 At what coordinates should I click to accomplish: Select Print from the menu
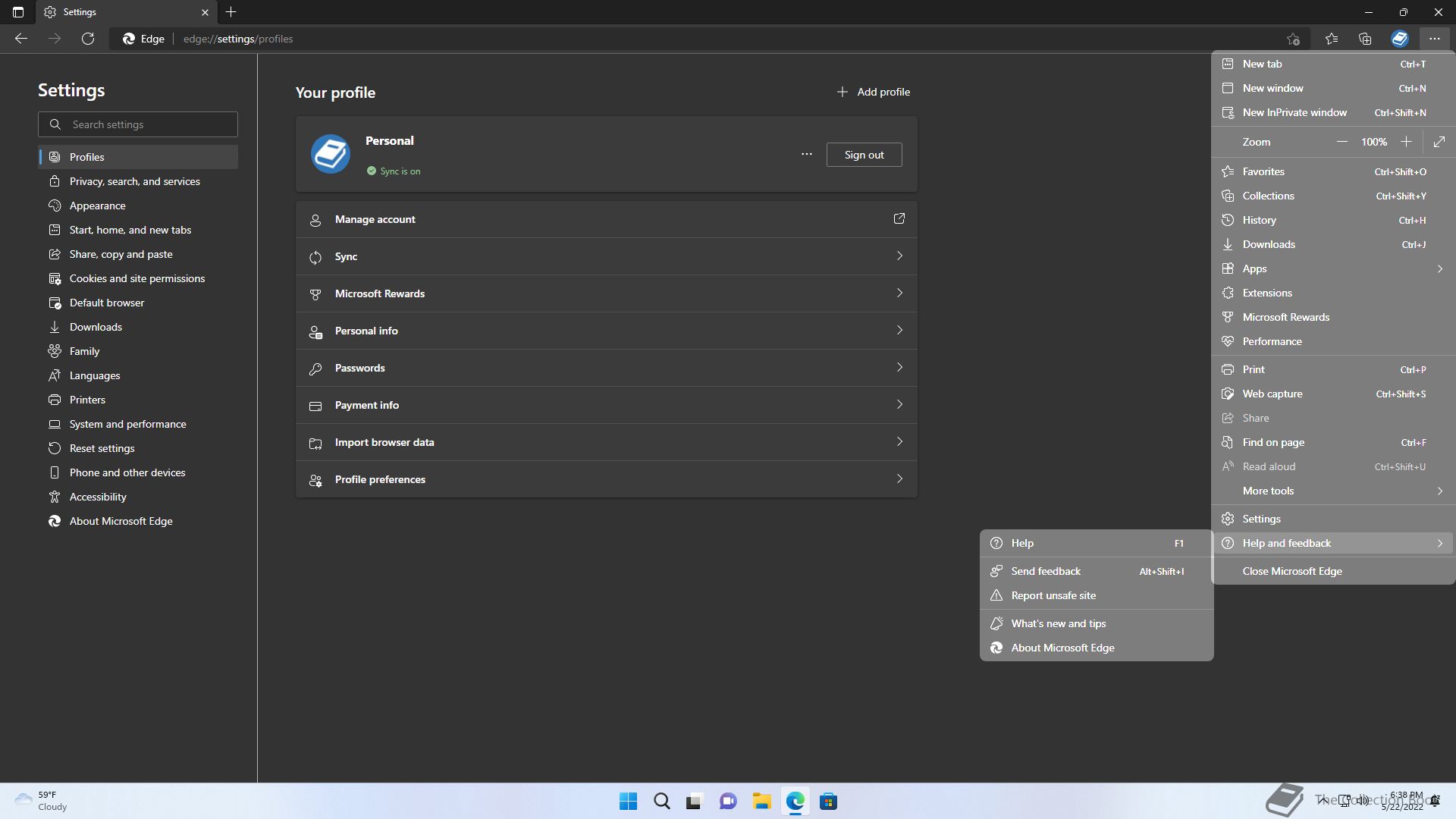(x=1332, y=369)
